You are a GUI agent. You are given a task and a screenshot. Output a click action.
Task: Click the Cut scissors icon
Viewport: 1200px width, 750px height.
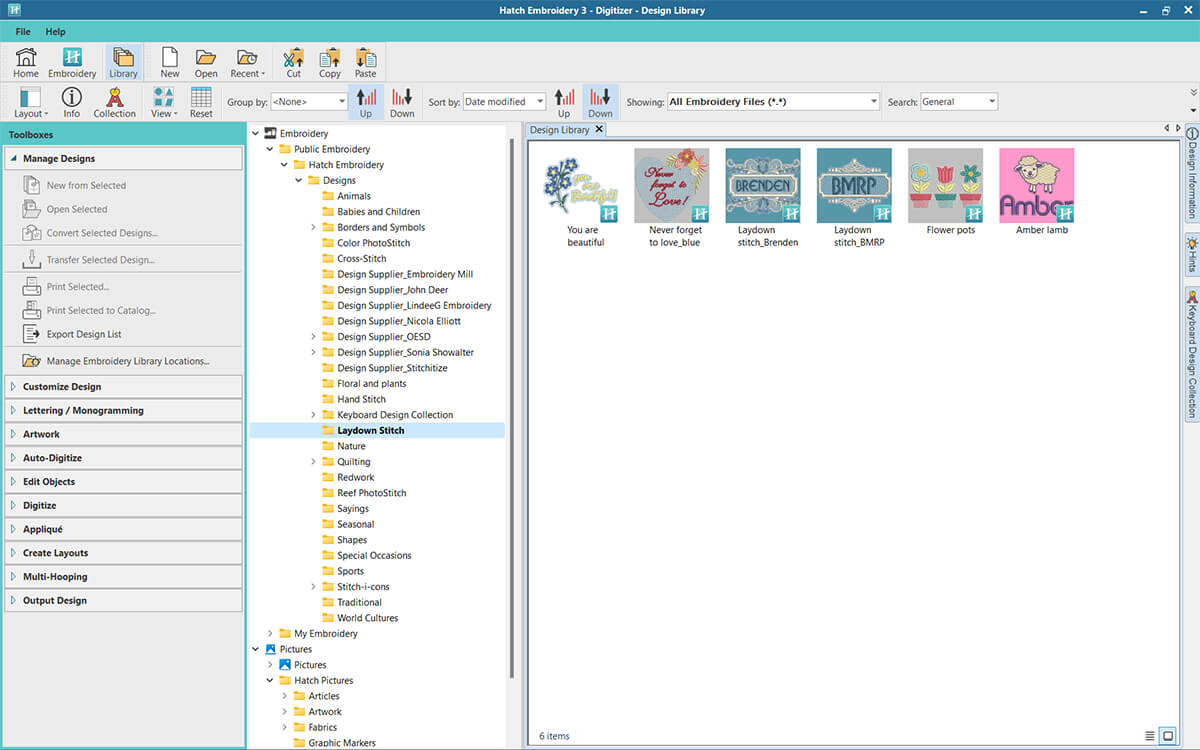click(293, 61)
